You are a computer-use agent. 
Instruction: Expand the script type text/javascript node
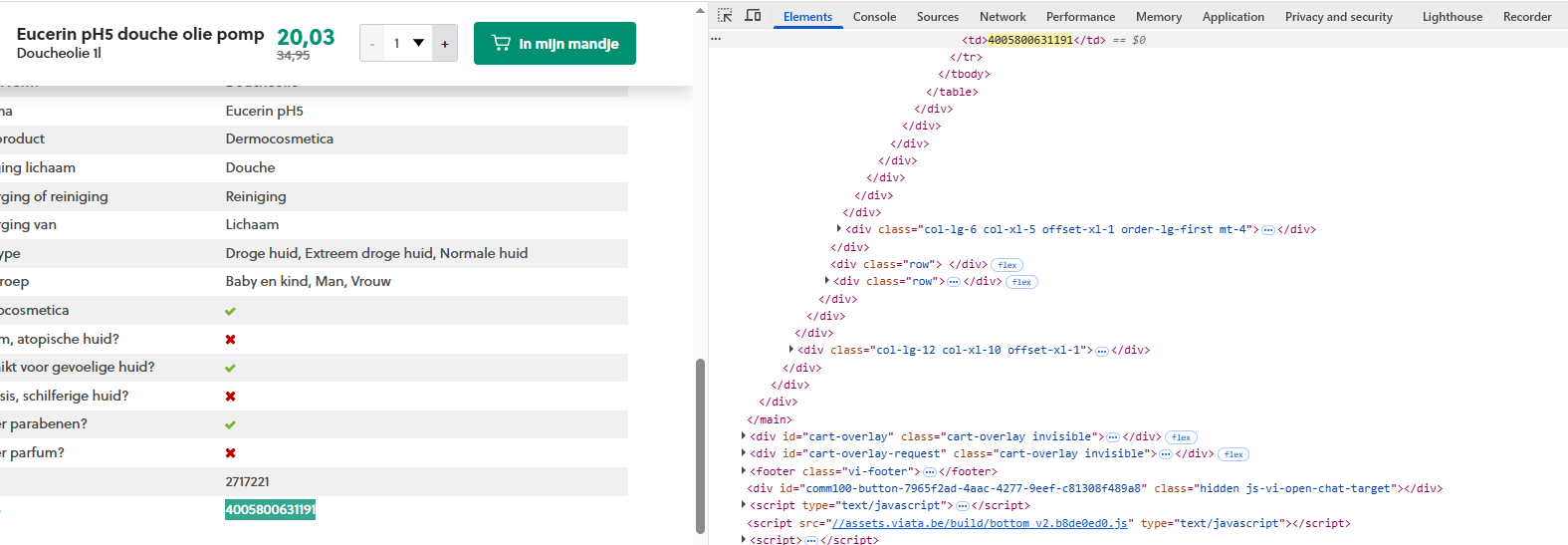[744, 505]
